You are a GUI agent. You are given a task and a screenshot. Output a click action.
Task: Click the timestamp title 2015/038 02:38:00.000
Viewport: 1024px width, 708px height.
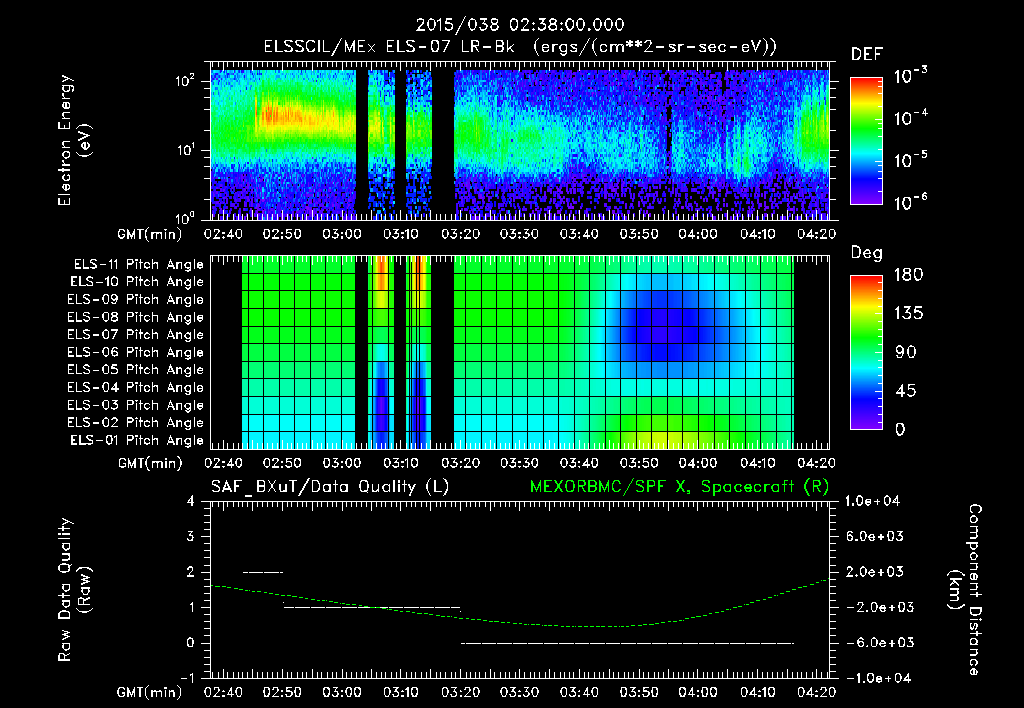click(520, 25)
